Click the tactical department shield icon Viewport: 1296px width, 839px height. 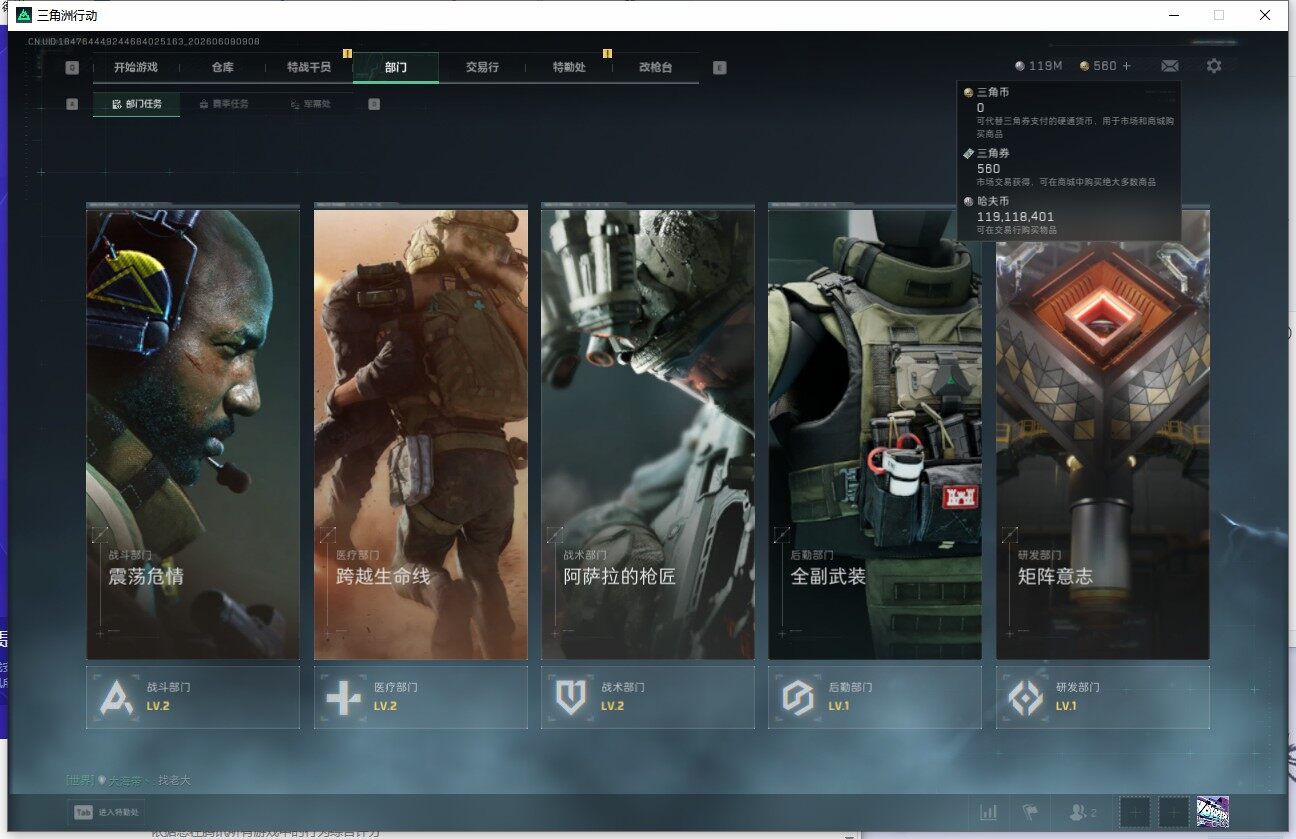pyautogui.click(x=571, y=697)
